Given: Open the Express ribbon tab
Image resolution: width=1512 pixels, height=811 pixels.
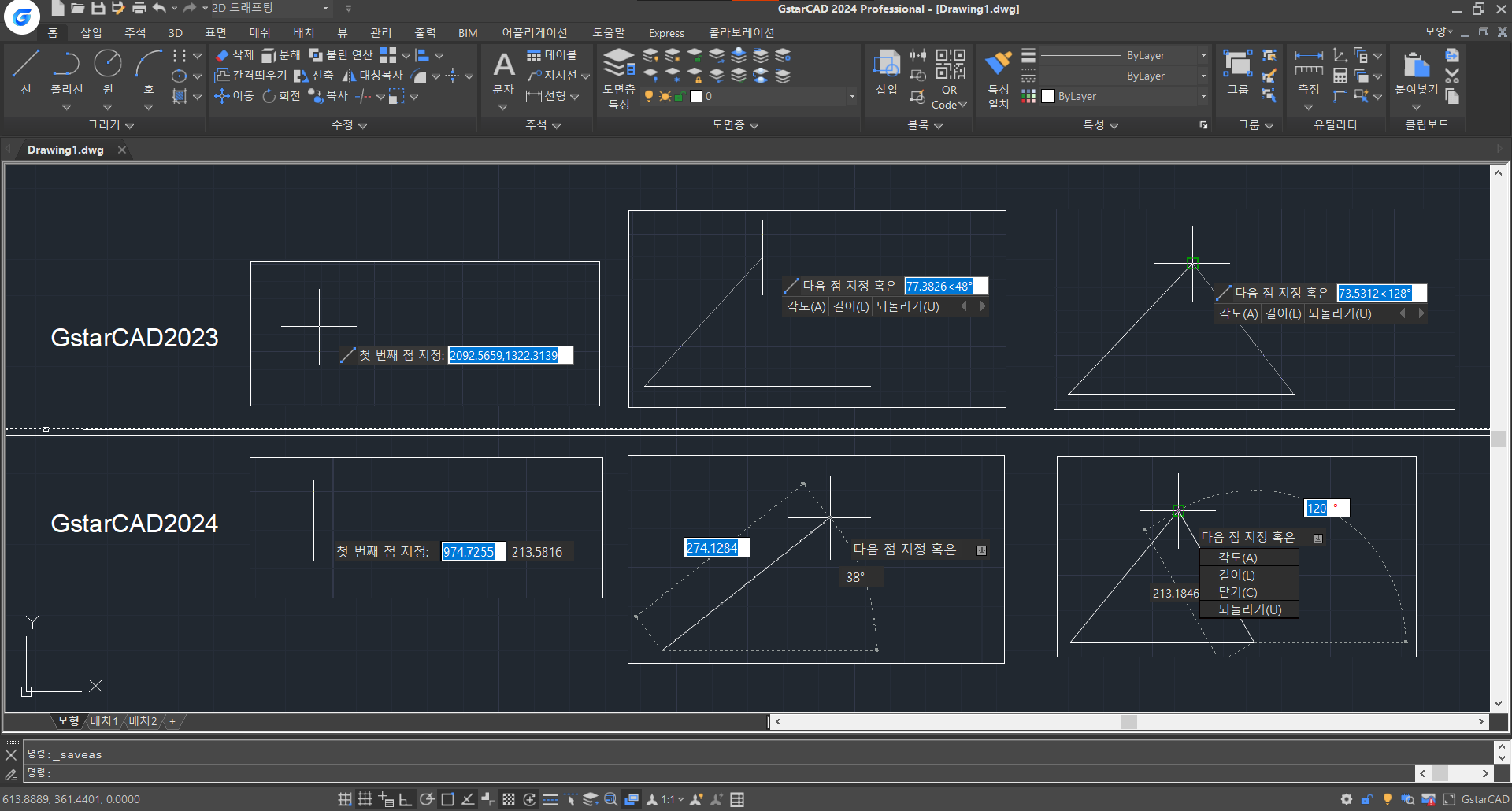Looking at the screenshot, I should pyautogui.click(x=666, y=32).
